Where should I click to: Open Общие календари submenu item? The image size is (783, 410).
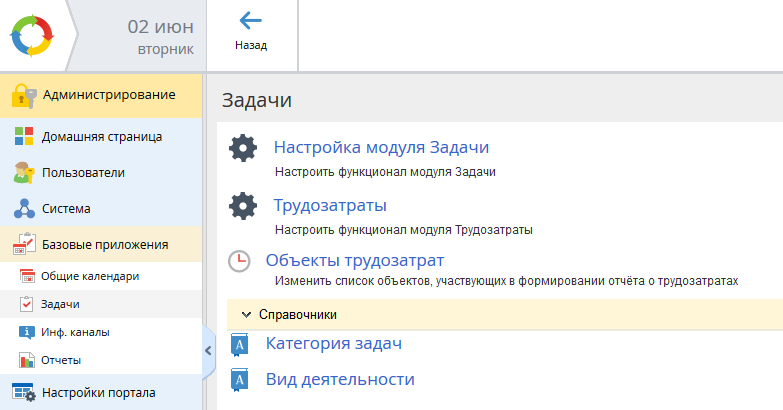(x=90, y=276)
